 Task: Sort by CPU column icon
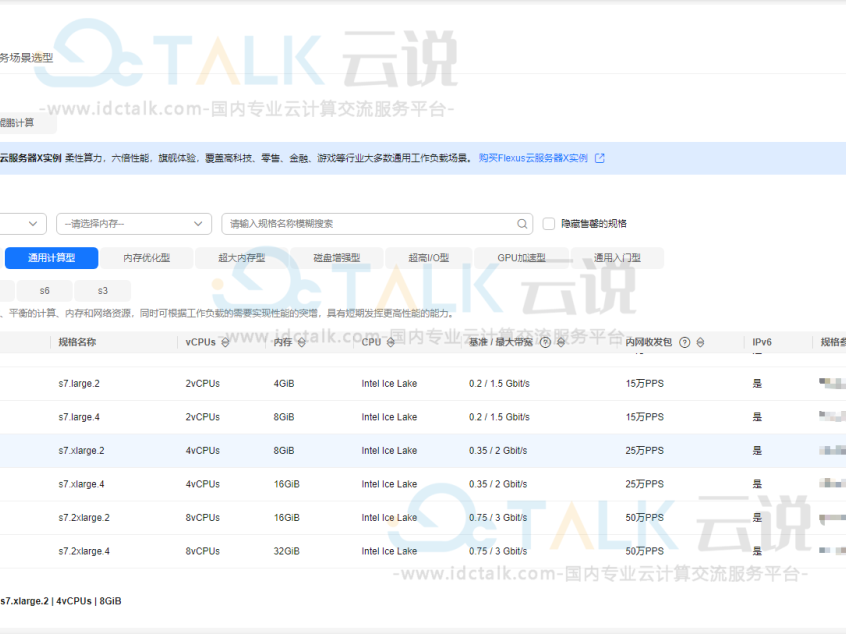(391, 343)
